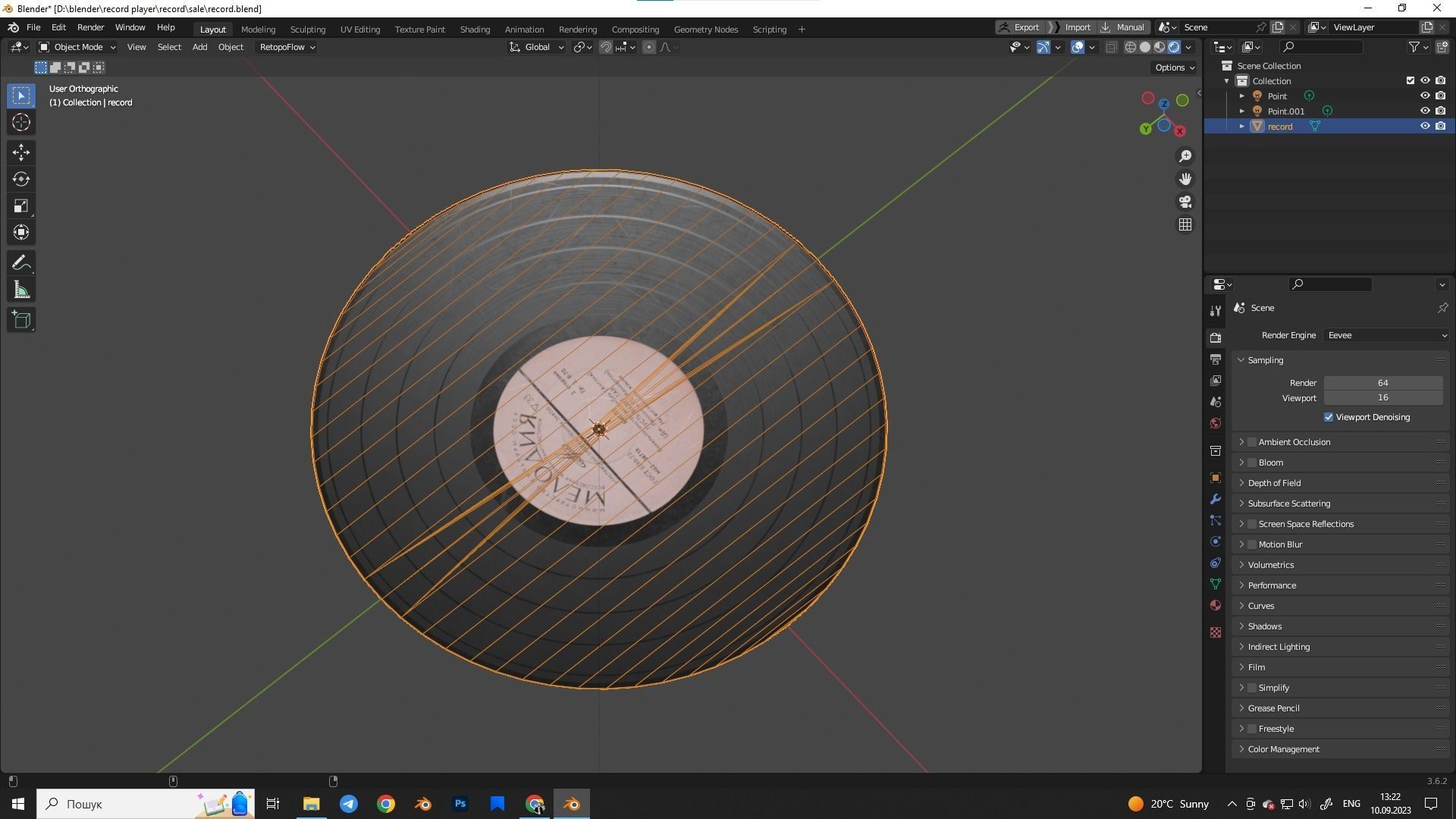
Task: Enable the Motion Blur checkbox
Action: [x=1252, y=544]
